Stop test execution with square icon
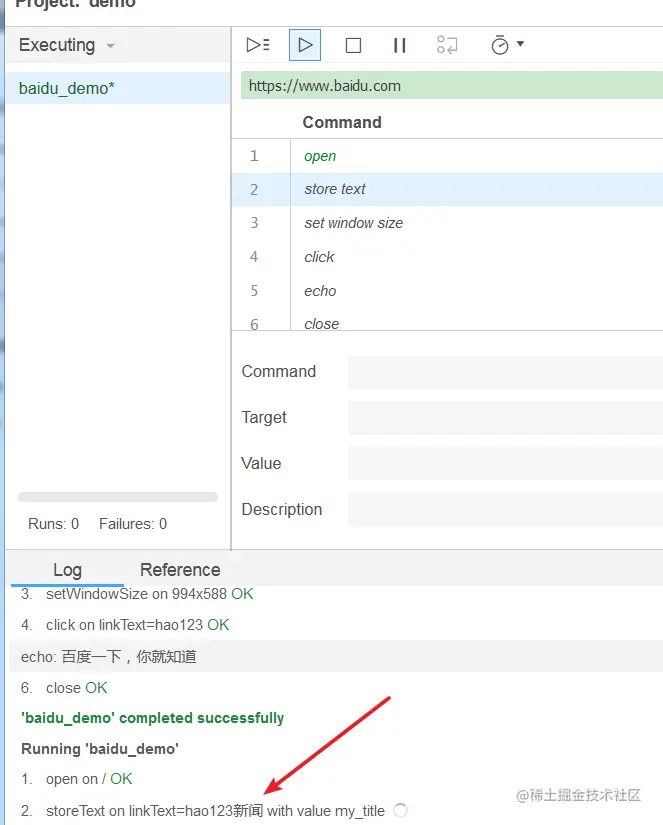 (353, 45)
